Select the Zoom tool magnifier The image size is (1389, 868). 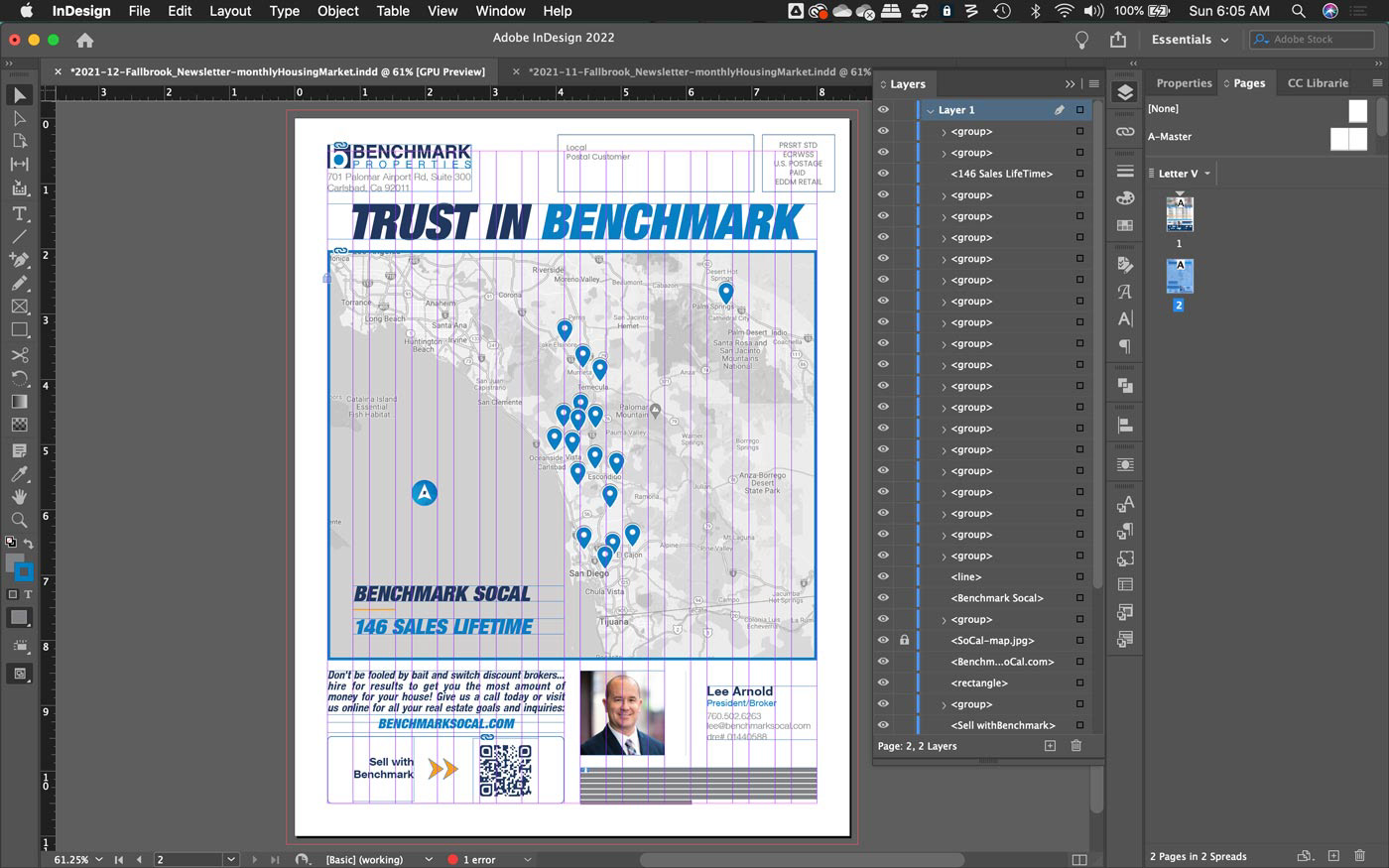(19, 520)
